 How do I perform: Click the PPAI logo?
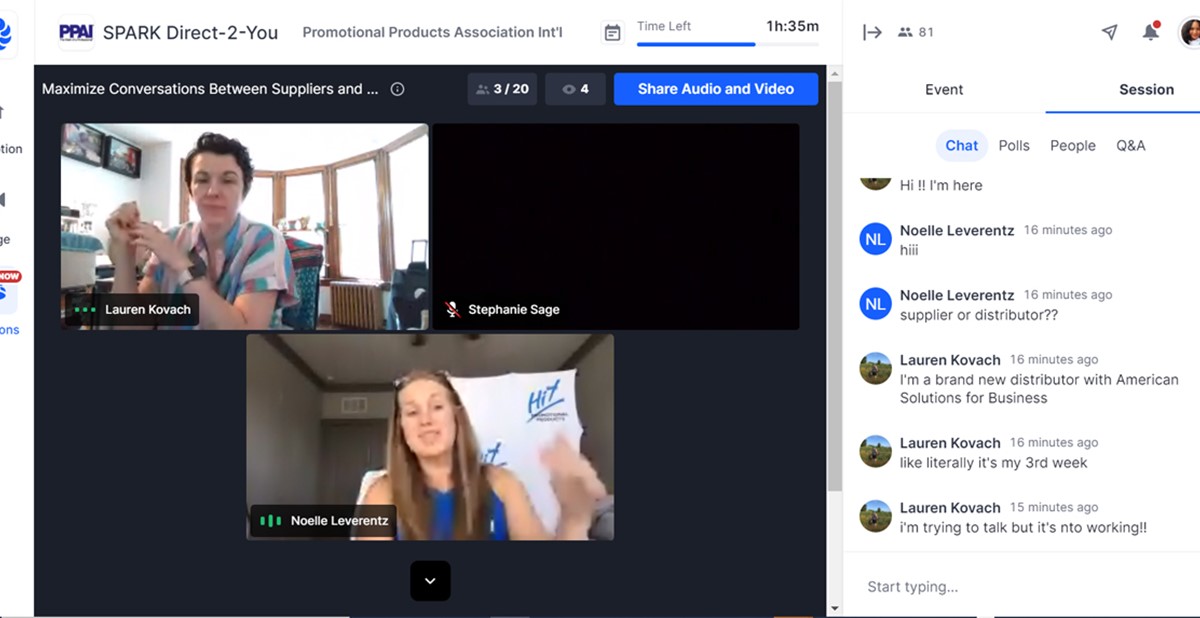[x=76, y=32]
